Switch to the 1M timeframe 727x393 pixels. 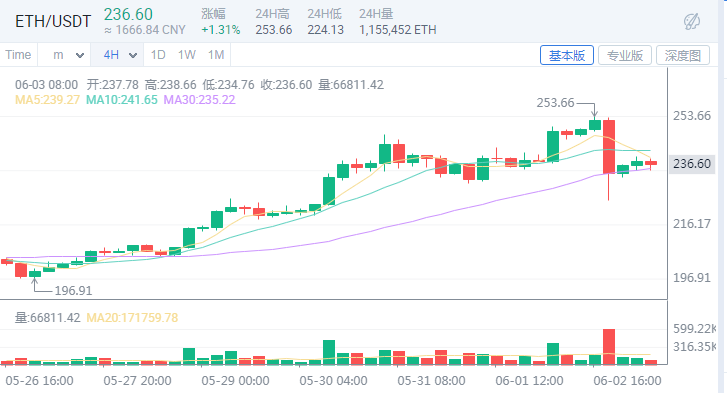tap(216, 55)
